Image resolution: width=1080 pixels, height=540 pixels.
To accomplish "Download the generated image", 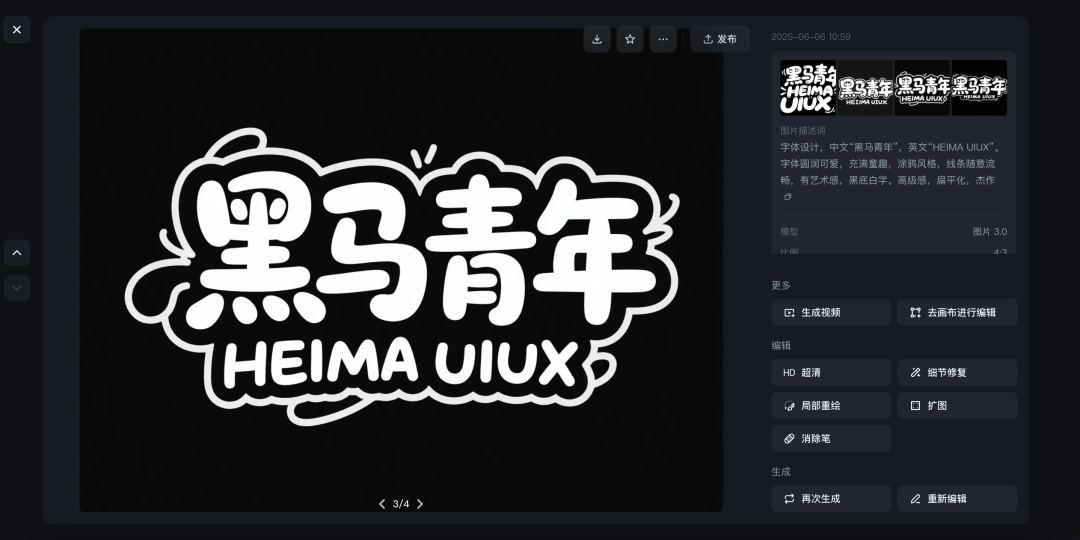I will click(596, 39).
